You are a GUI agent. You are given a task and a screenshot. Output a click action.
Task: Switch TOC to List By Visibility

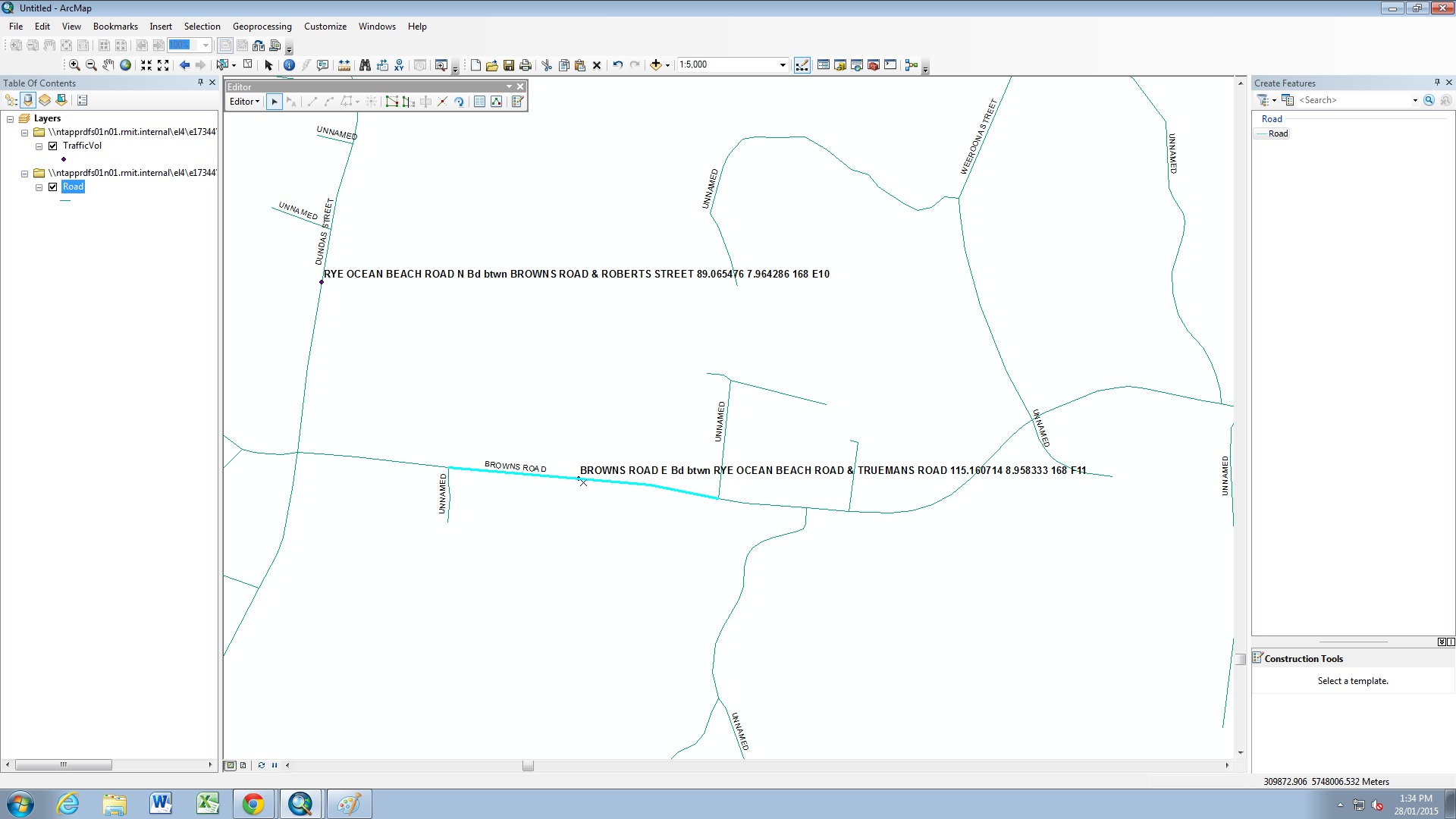[x=45, y=100]
